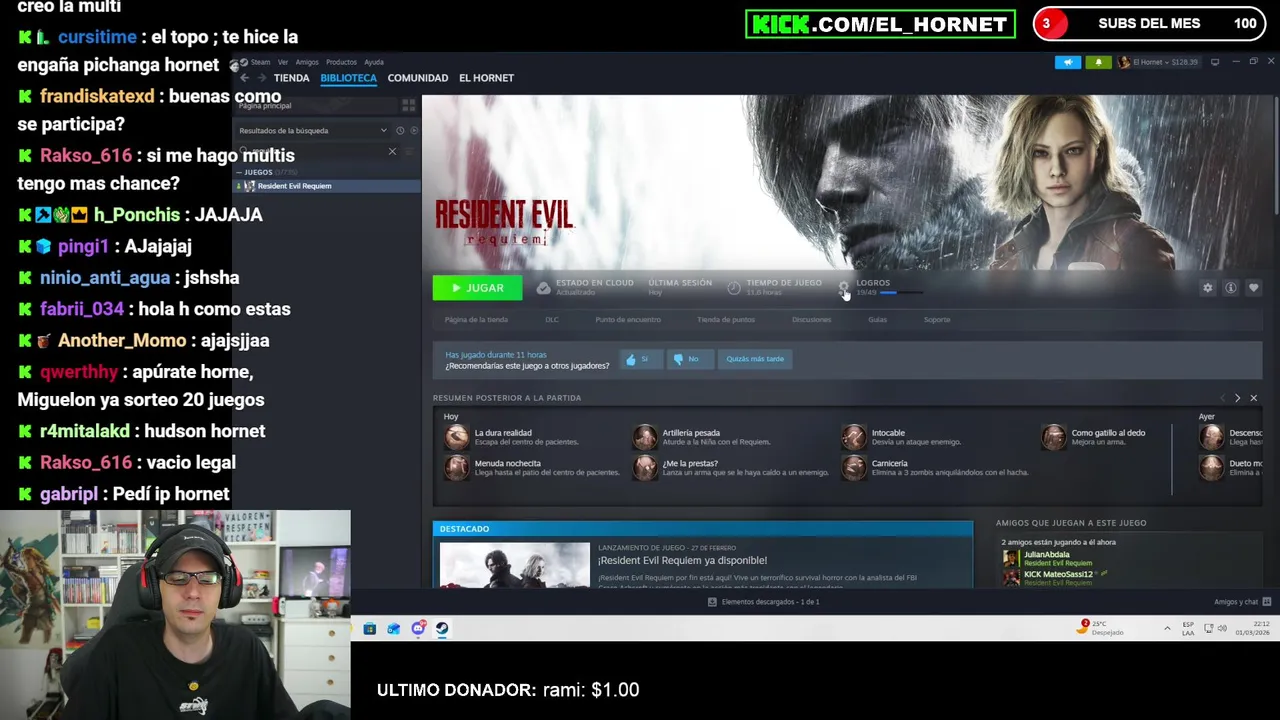Show hidden tray icons chevron

pos(1167,629)
